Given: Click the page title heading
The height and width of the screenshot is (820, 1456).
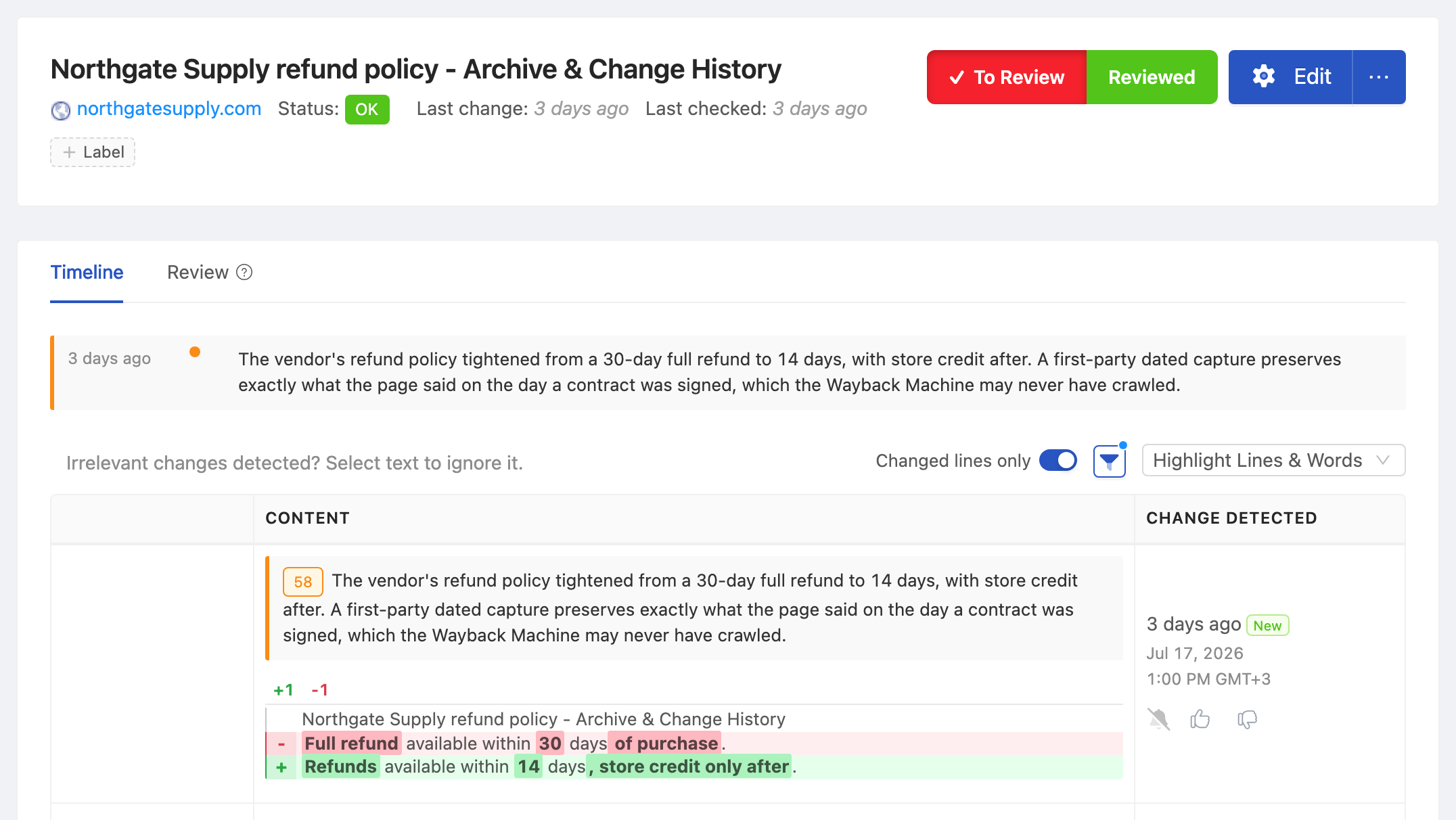Looking at the screenshot, I should pos(416,69).
